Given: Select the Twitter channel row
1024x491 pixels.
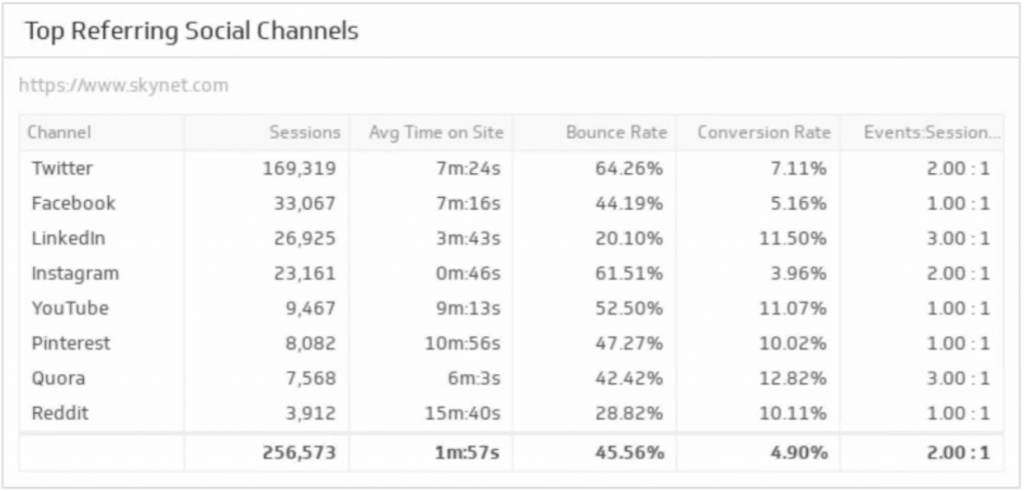Looking at the screenshot, I should 511,168.
